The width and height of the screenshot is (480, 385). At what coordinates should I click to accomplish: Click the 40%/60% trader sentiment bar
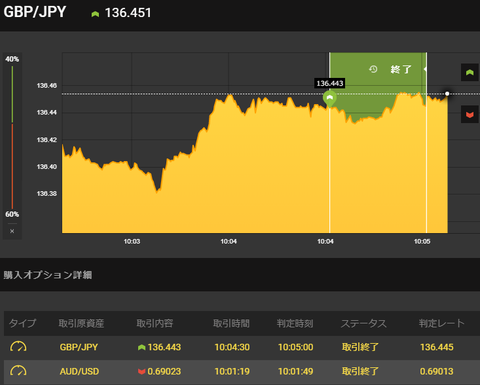(x=12, y=137)
